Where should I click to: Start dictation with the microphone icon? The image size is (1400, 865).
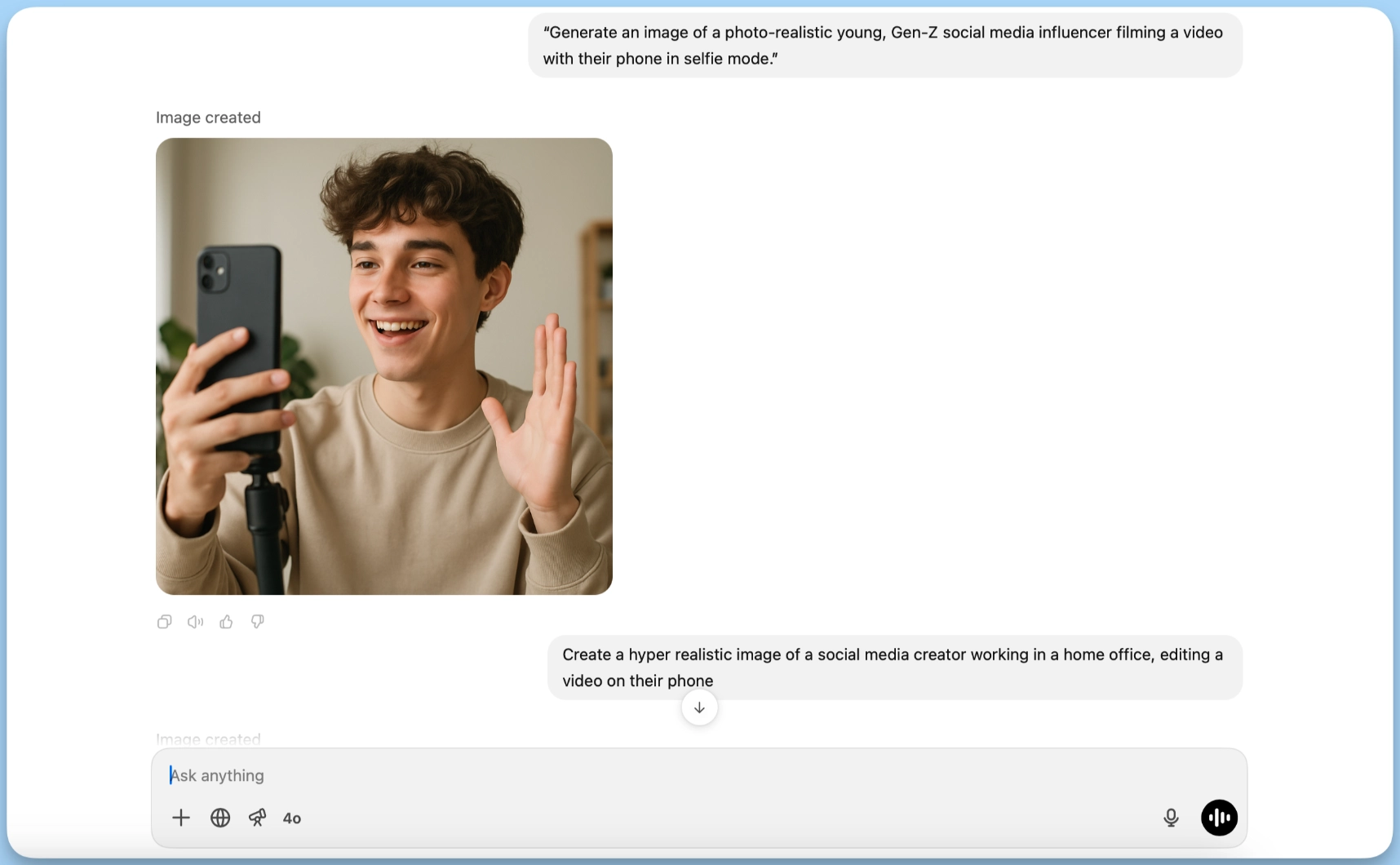tap(1171, 818)
